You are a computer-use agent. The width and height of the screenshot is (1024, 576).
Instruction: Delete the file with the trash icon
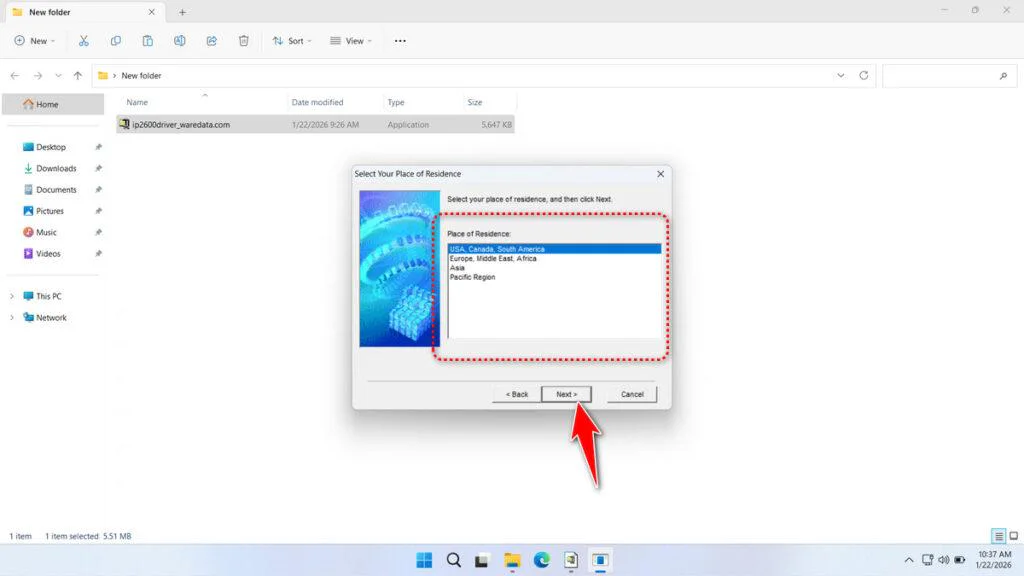242,41
